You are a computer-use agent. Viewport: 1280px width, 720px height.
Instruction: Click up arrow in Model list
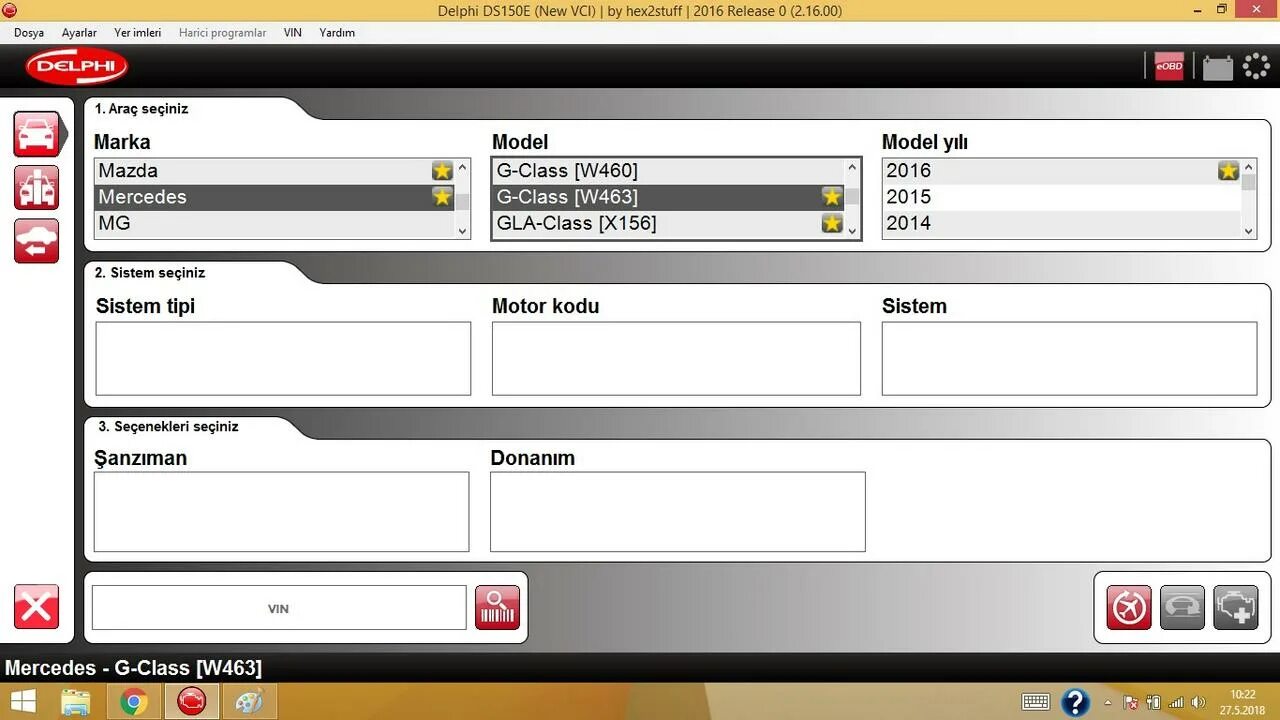(x=852, y=168)
